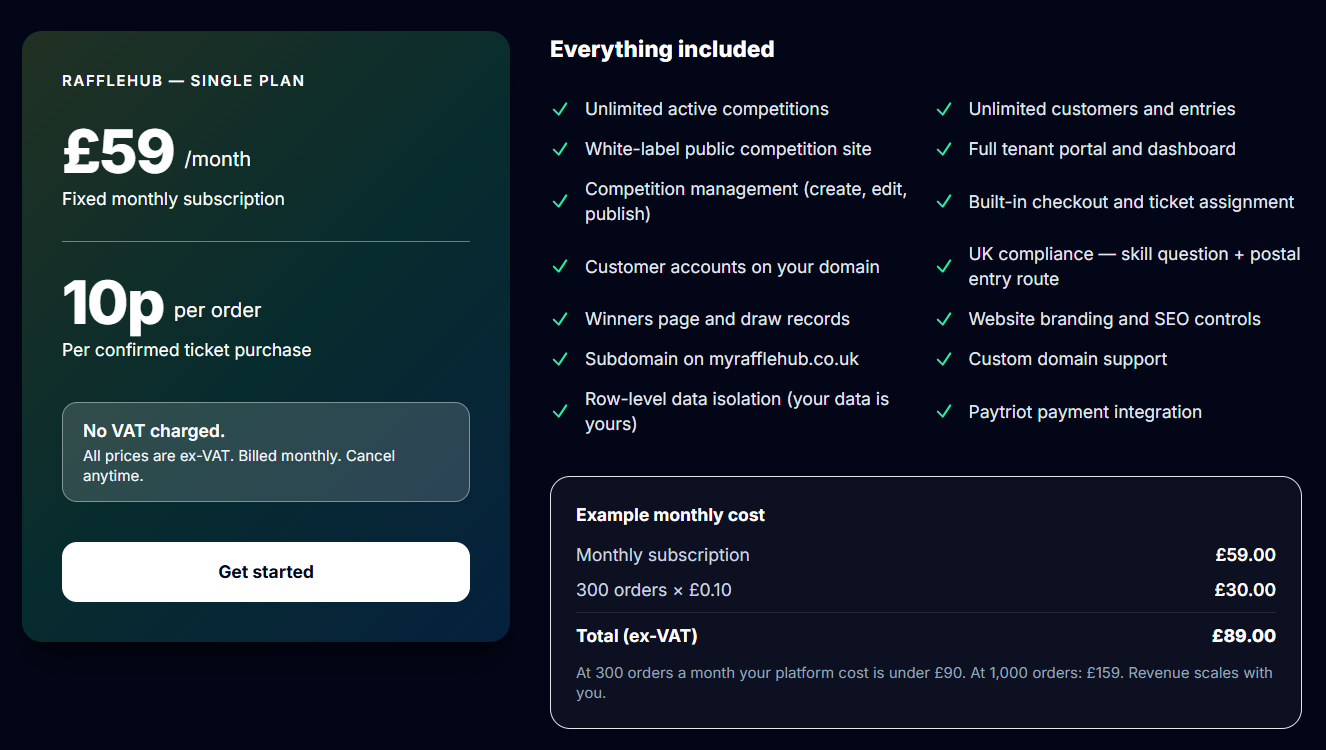
Task: Select the checkmark beside Competition management feature
Action: [x=561, y=201]
